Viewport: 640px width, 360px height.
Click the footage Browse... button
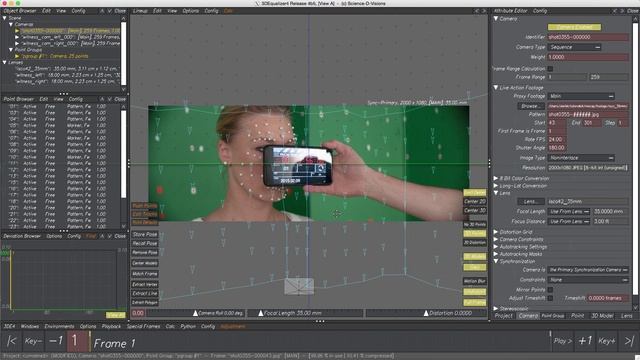point(531,106)
